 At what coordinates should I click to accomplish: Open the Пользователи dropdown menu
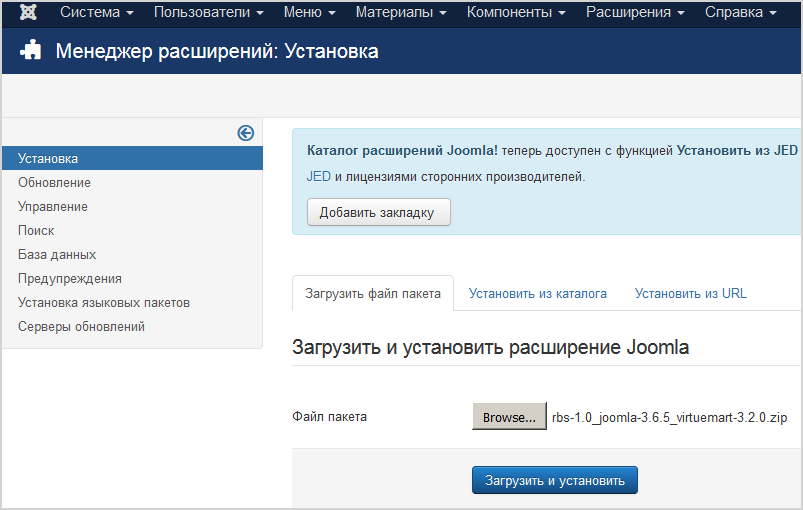[x=209, y=12]
